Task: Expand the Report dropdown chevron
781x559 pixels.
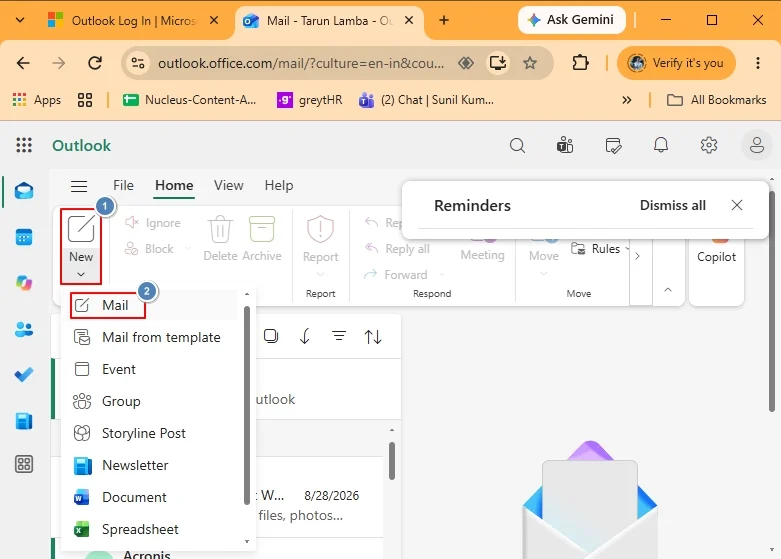Action: 320,274
